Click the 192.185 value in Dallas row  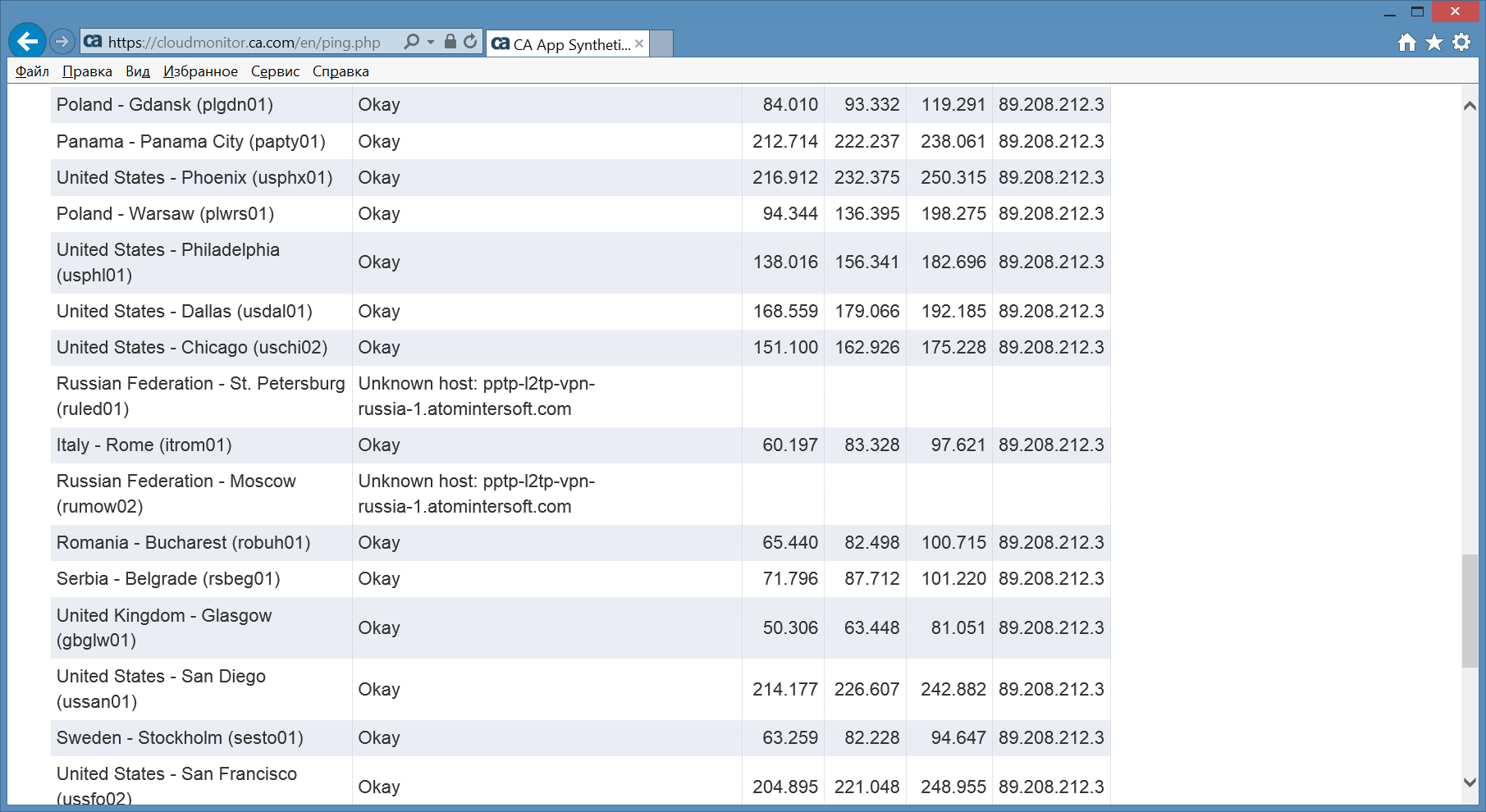point(953,312)
